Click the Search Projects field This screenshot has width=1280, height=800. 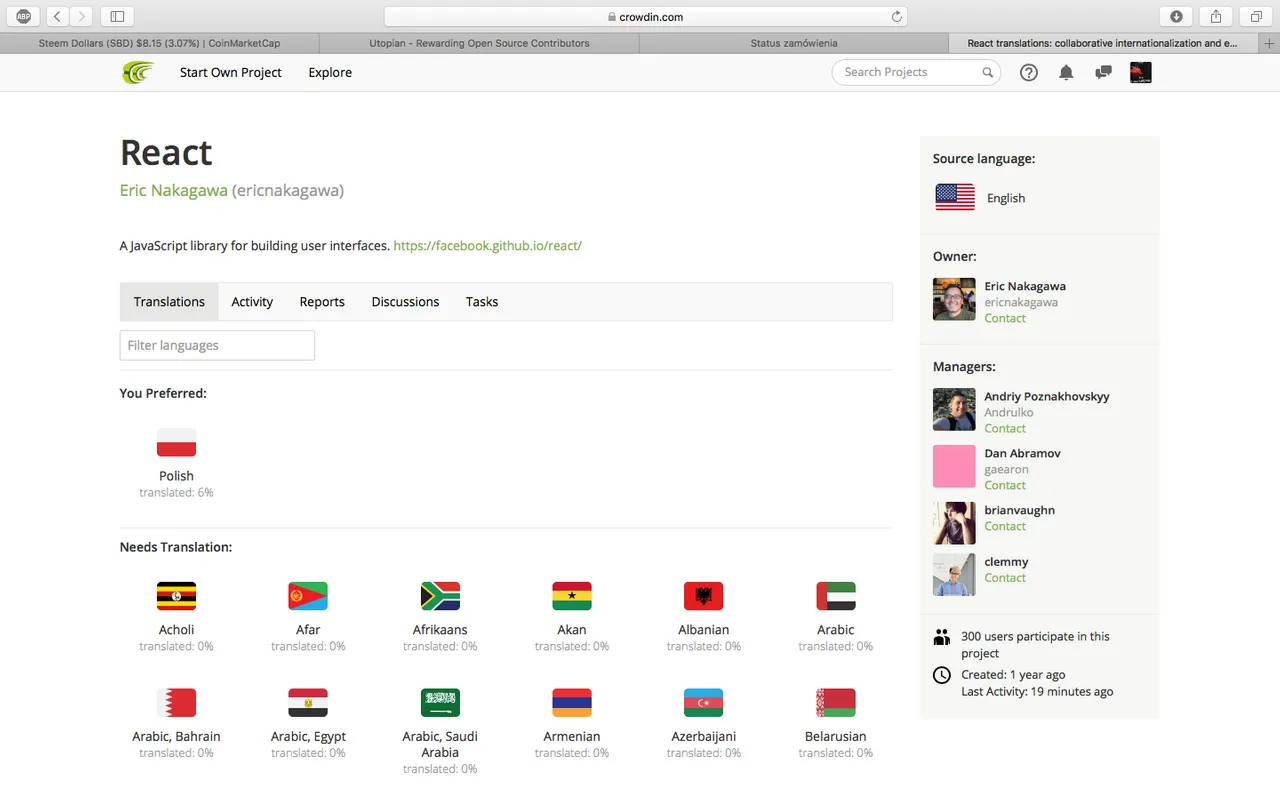pos(916,72)
